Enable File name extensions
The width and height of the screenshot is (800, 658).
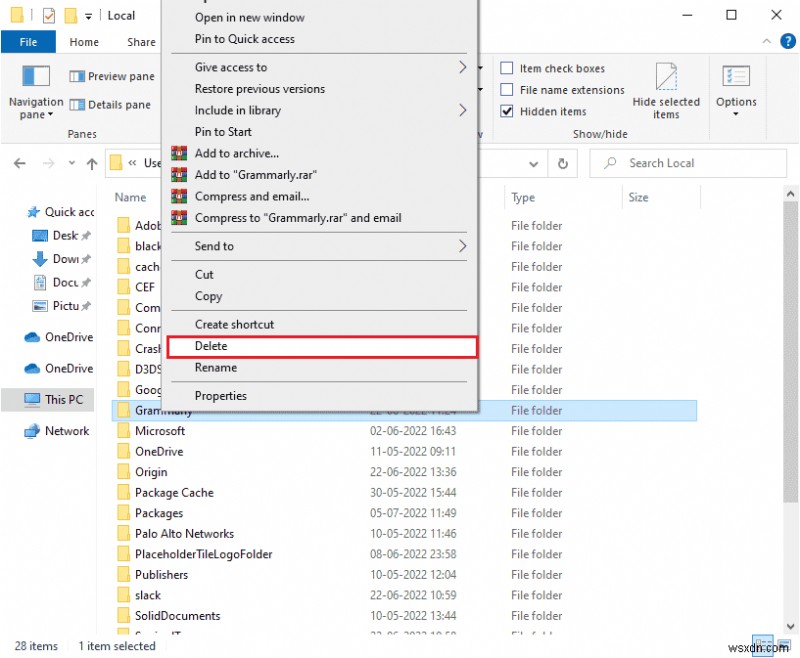tap(509, 90)
